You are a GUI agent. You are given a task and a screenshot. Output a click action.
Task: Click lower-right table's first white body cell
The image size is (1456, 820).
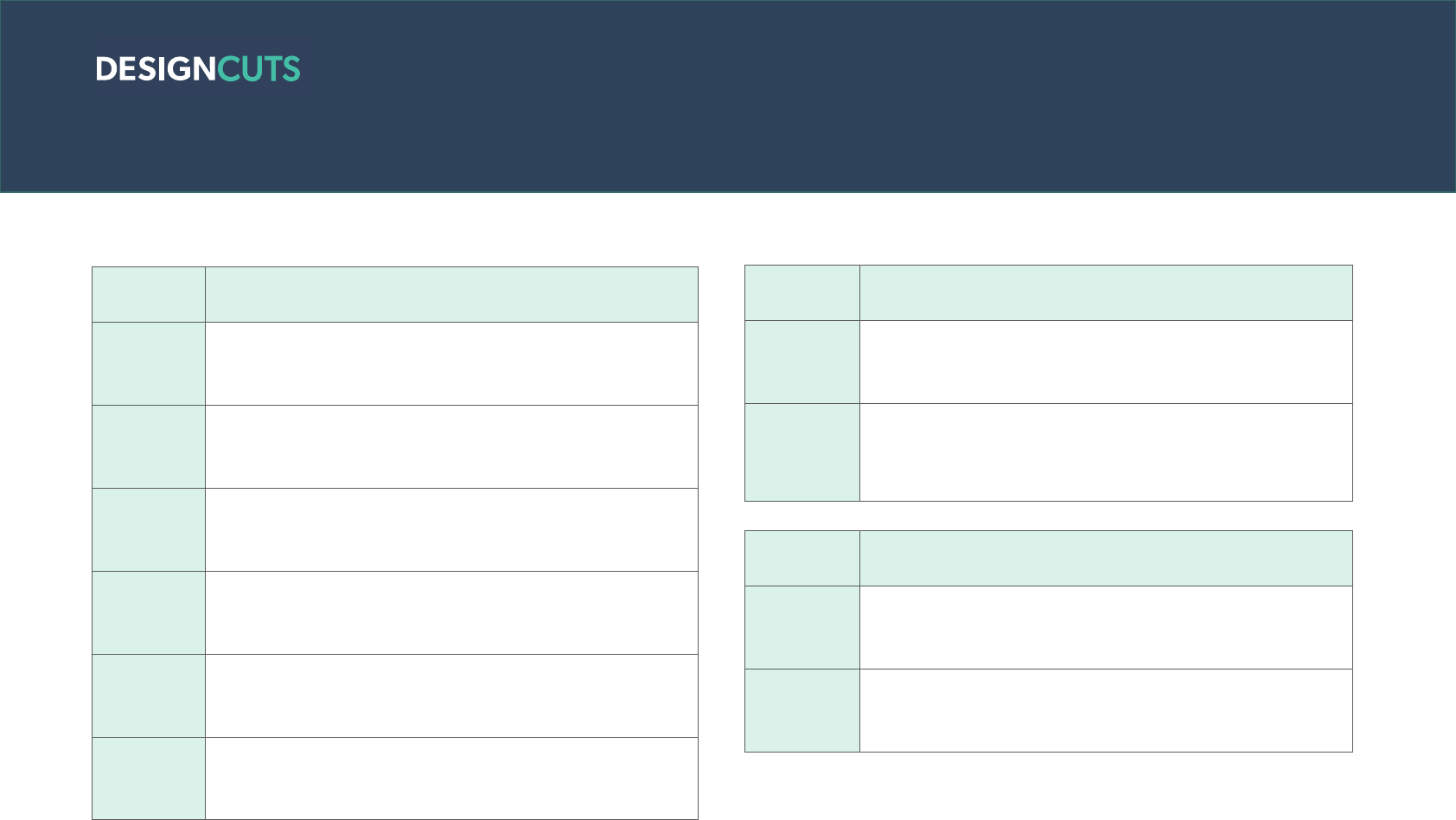pyautogui.click(x=1106, y=628)
